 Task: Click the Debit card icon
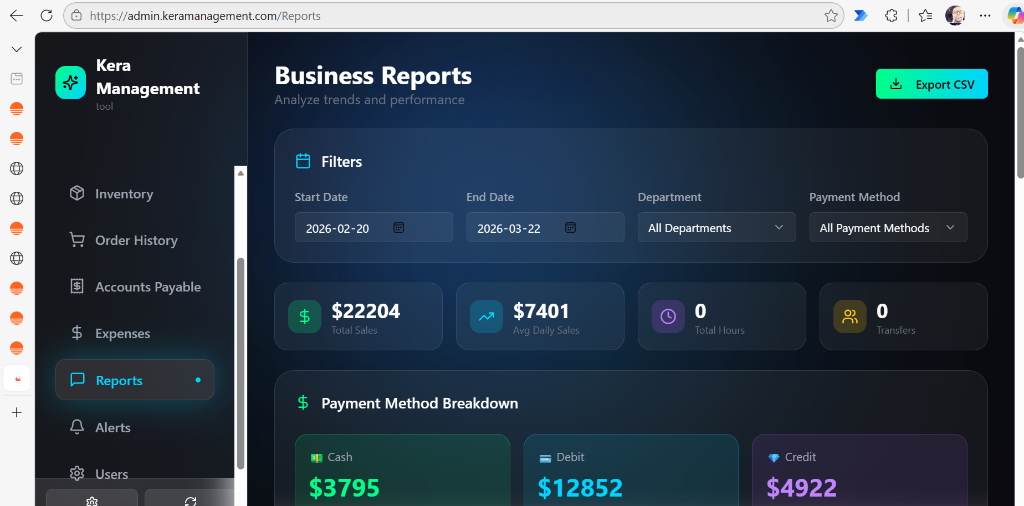pos(545,458)
